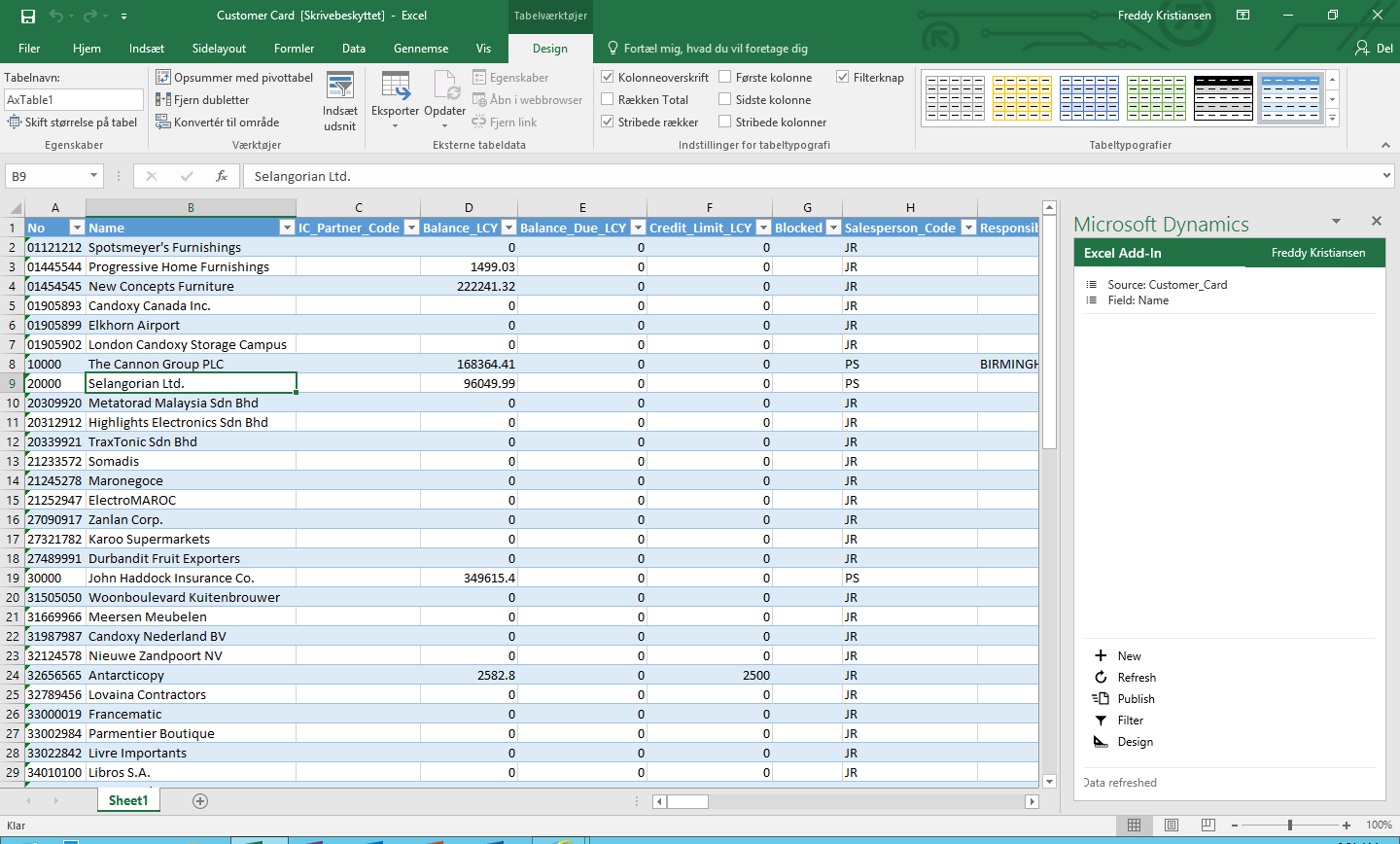Expand the Name Box dropdown arrow
The image size is (1400, 844).
click(x=94, y=176)
